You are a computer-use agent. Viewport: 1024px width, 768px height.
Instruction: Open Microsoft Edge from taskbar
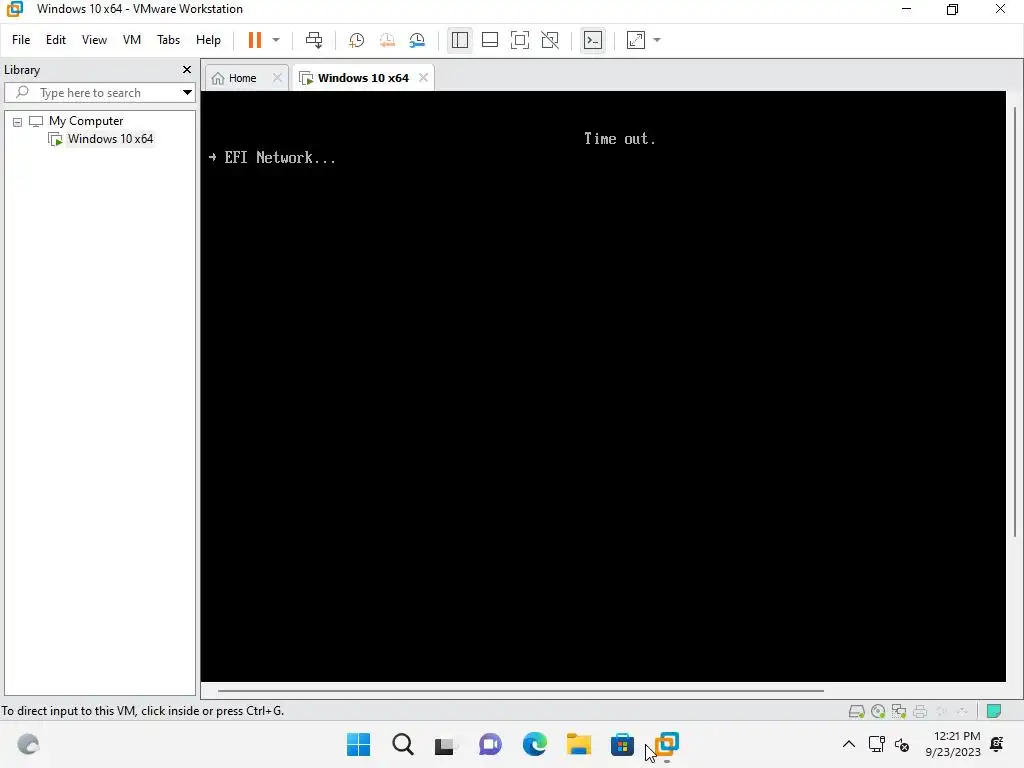click(535, 744)
